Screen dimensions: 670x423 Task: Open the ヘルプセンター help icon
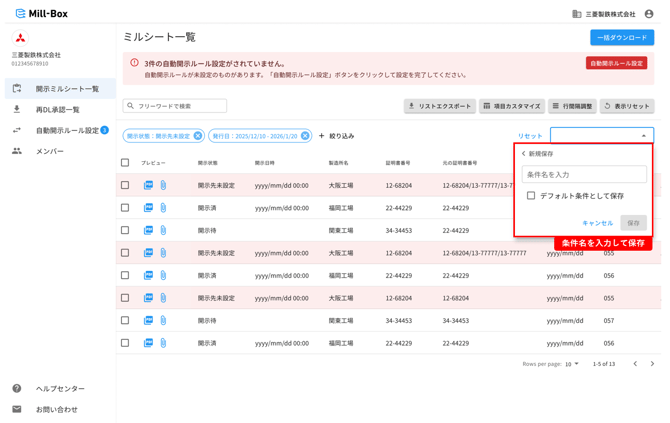coord(17,388)
